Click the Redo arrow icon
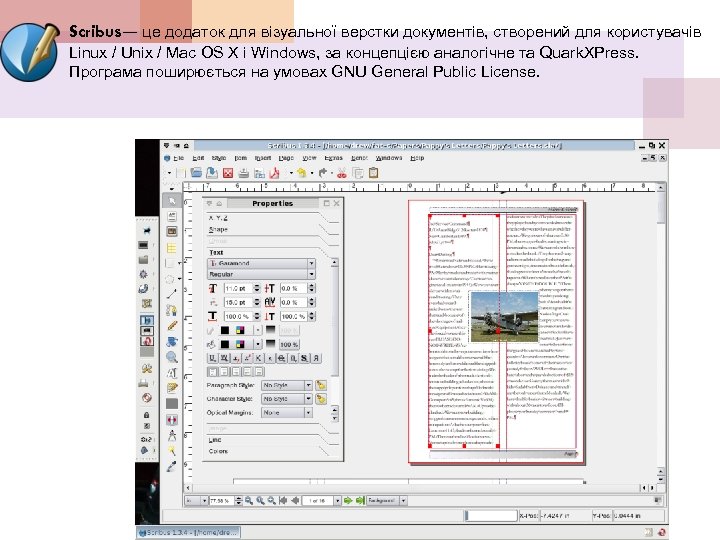The width and height of the screenshot is (720, 540). coord(323,173)
